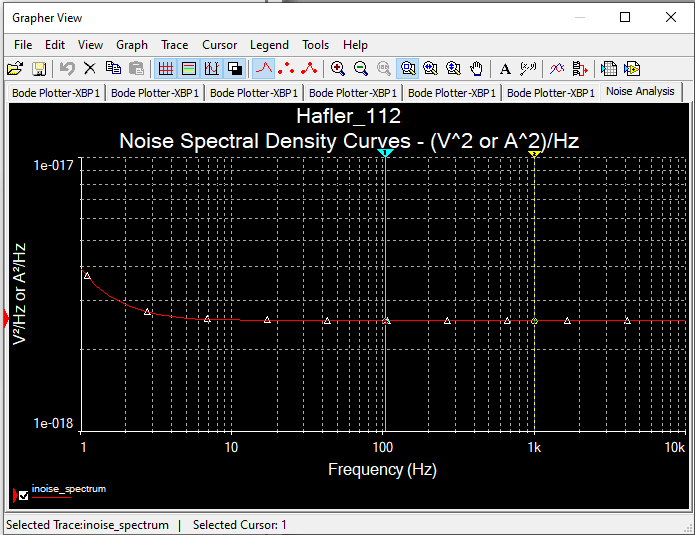This screenshot has width=695, height=535.
Task: Open the File menu
Action: pyautogui.click(x=23, y=45)
